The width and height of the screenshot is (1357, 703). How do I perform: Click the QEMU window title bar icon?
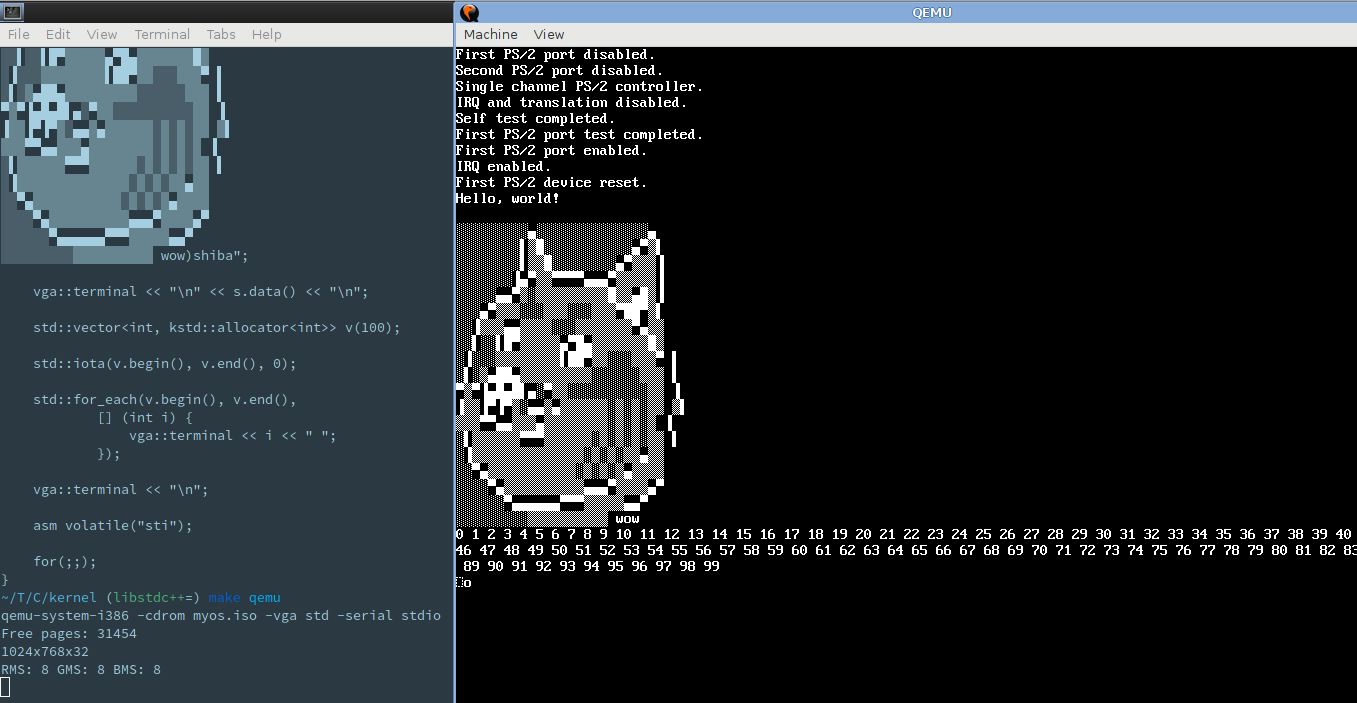469,12
